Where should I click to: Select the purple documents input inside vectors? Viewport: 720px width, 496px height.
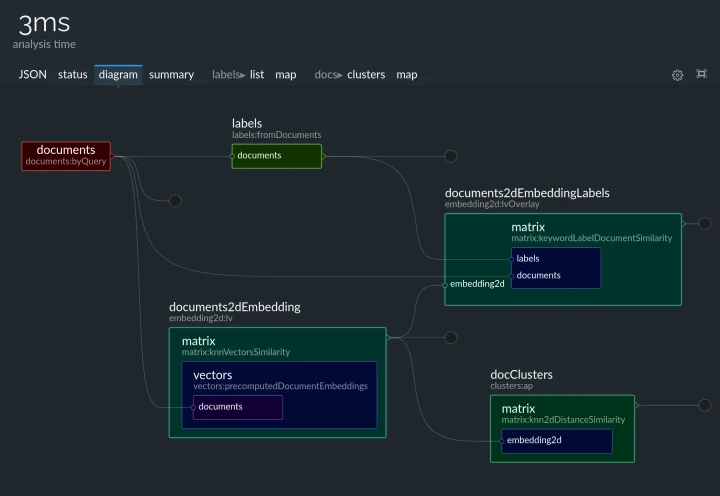[x=238, y=407]
